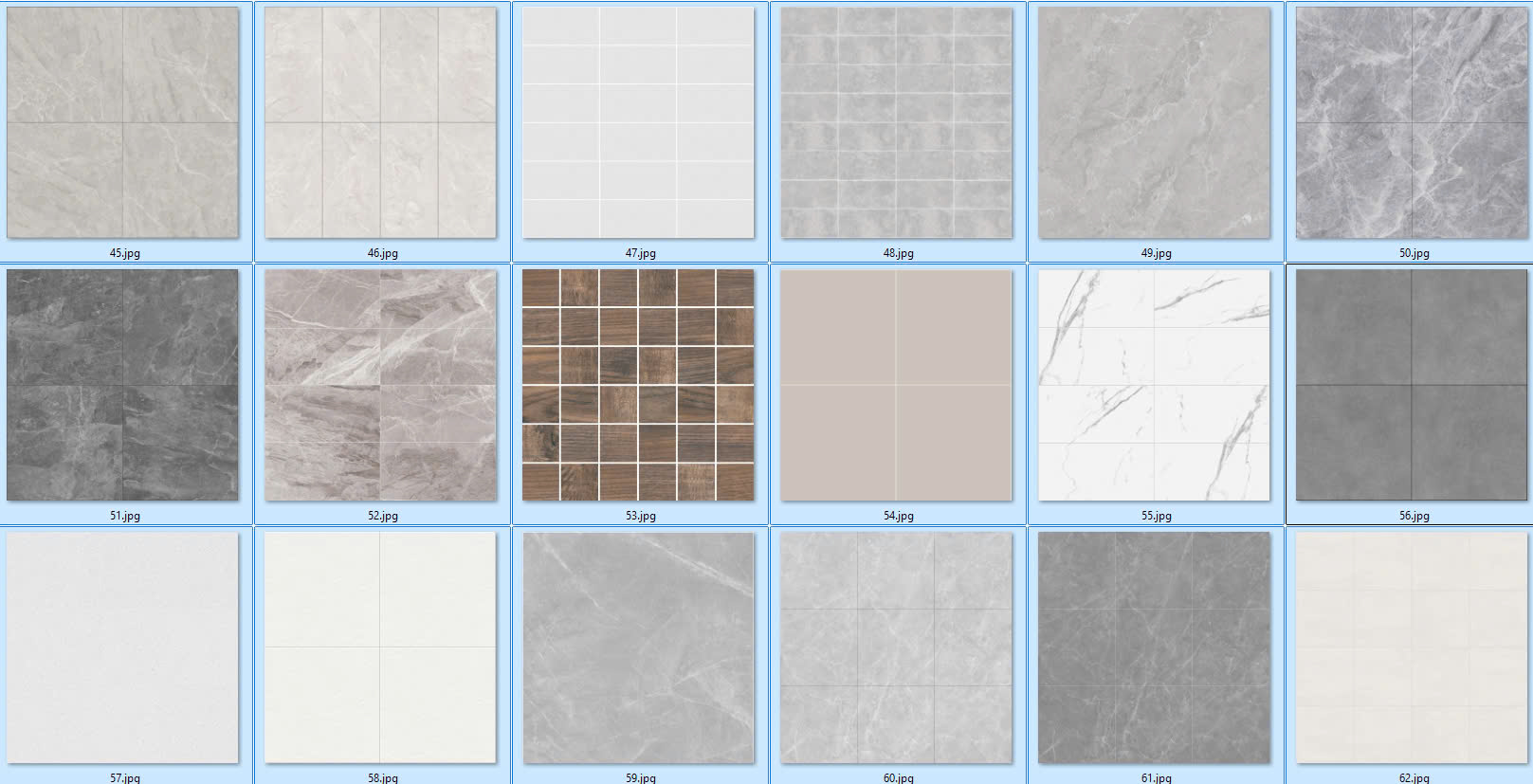Click the file name 46.jpg

383,253
